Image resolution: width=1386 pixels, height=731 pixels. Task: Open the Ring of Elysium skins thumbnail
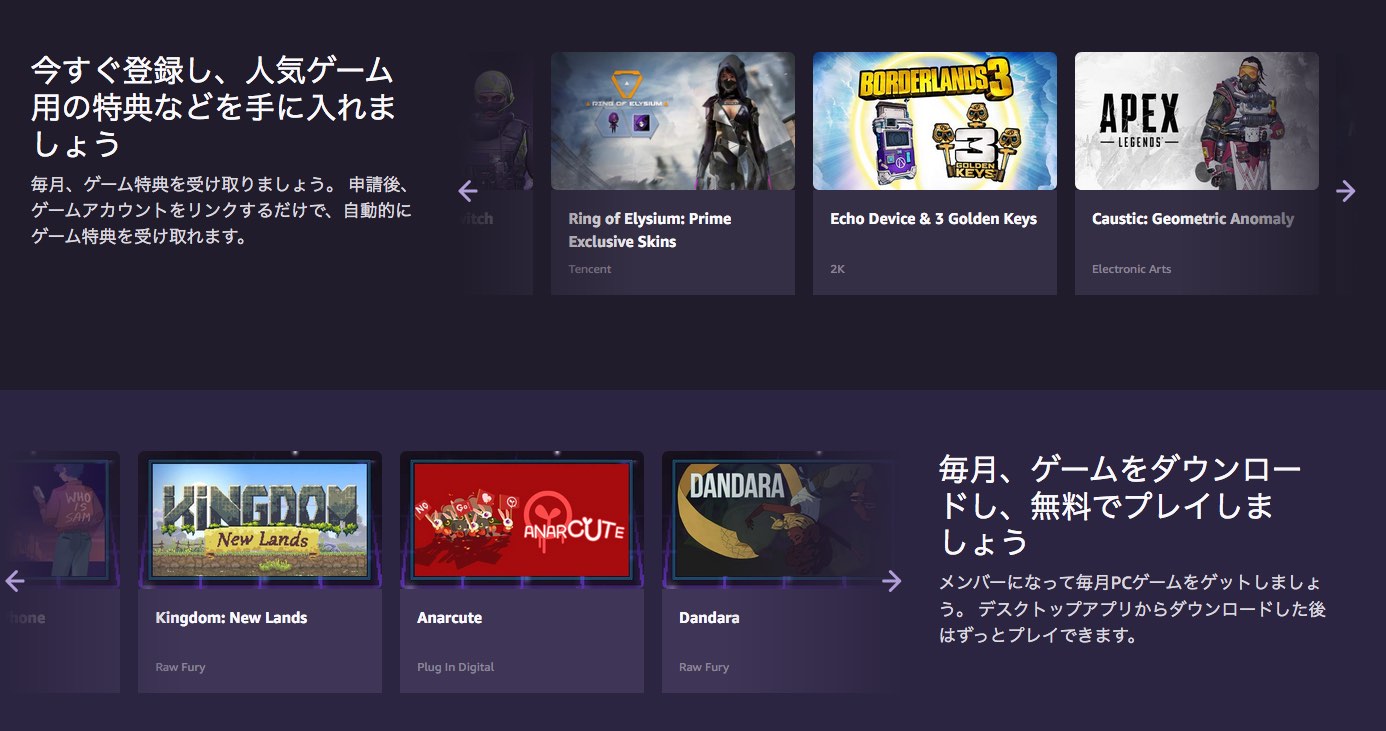673,121
